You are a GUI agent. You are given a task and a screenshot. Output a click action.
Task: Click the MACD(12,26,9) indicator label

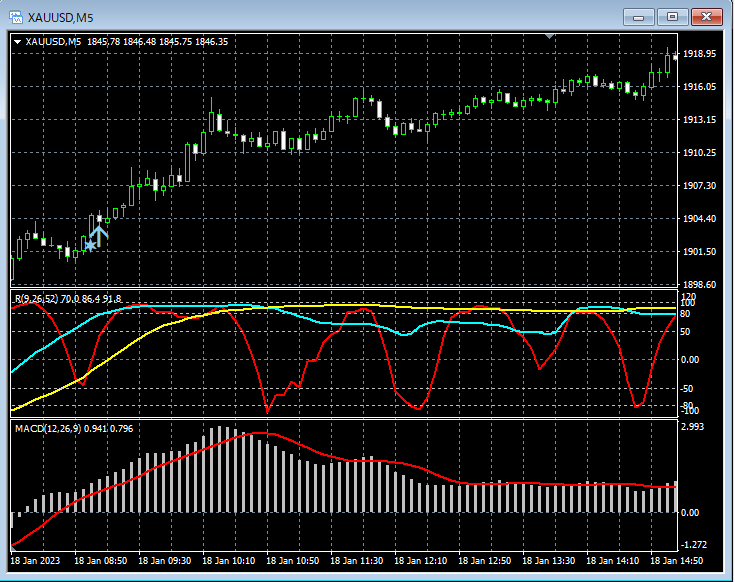[x=50, y=428]
